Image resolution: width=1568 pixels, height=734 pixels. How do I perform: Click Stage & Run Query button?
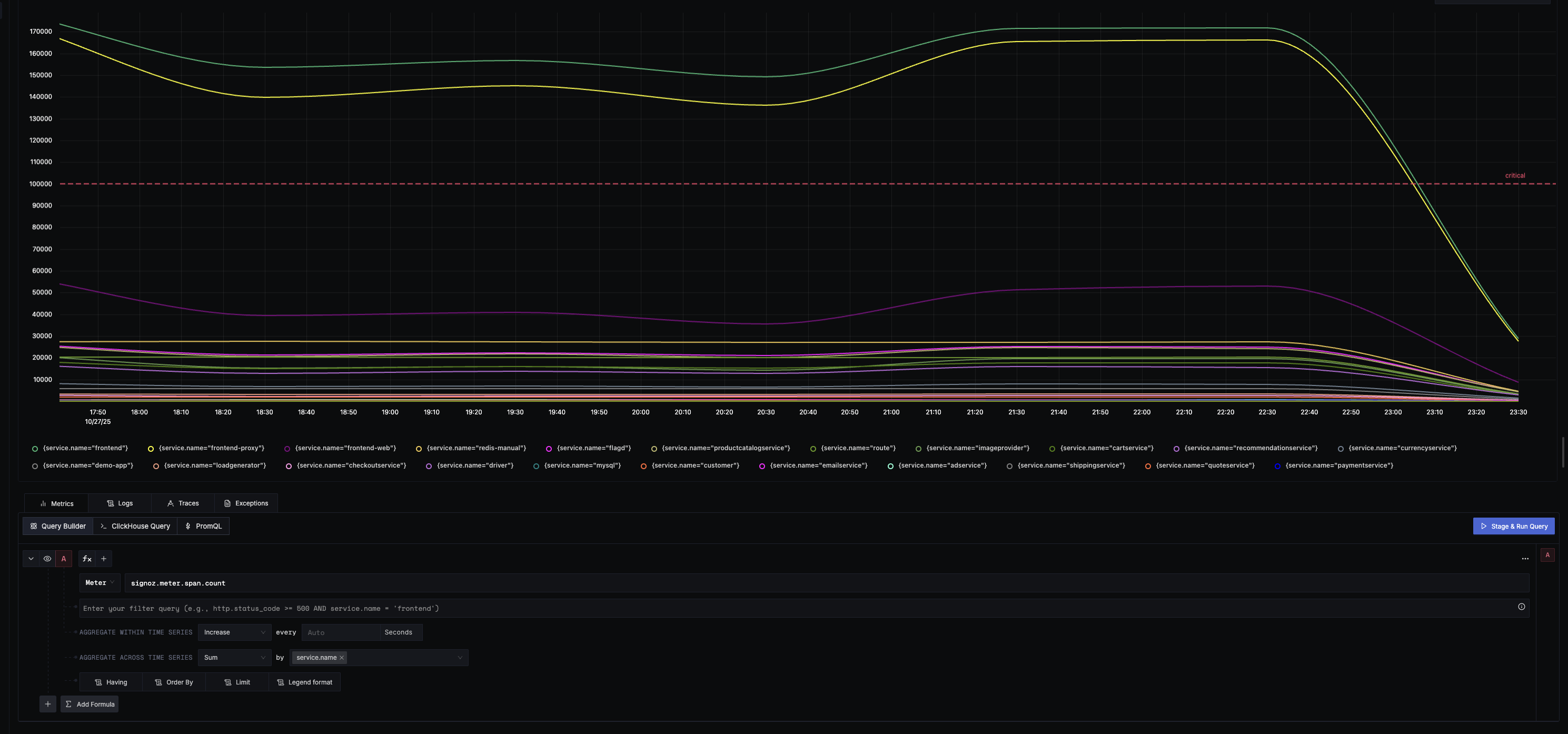[1513, 527]
